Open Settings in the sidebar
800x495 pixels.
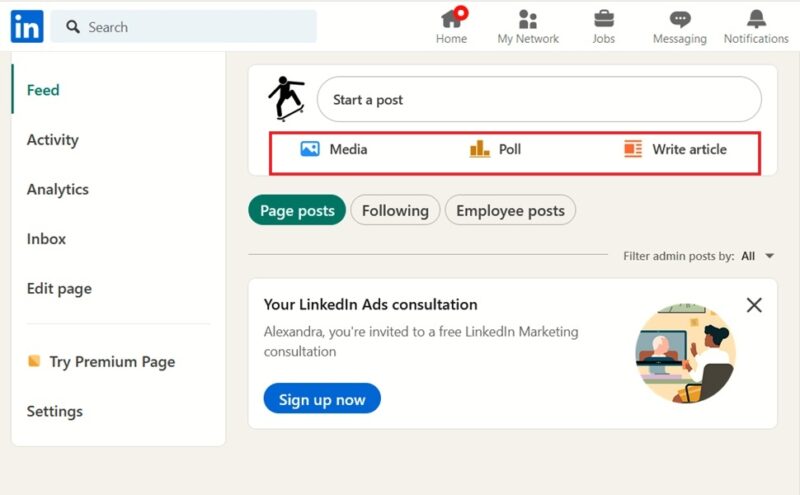(x=55, y=411)
